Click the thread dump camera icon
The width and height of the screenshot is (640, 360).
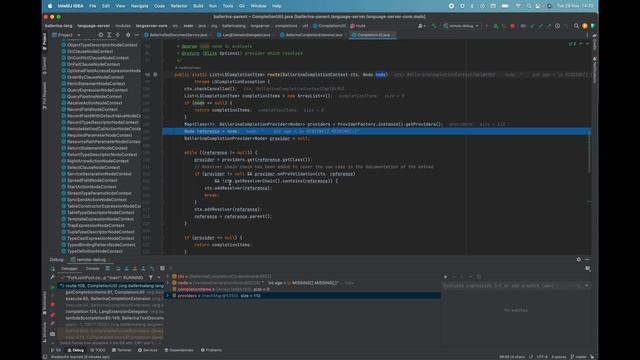pos(52,334)
